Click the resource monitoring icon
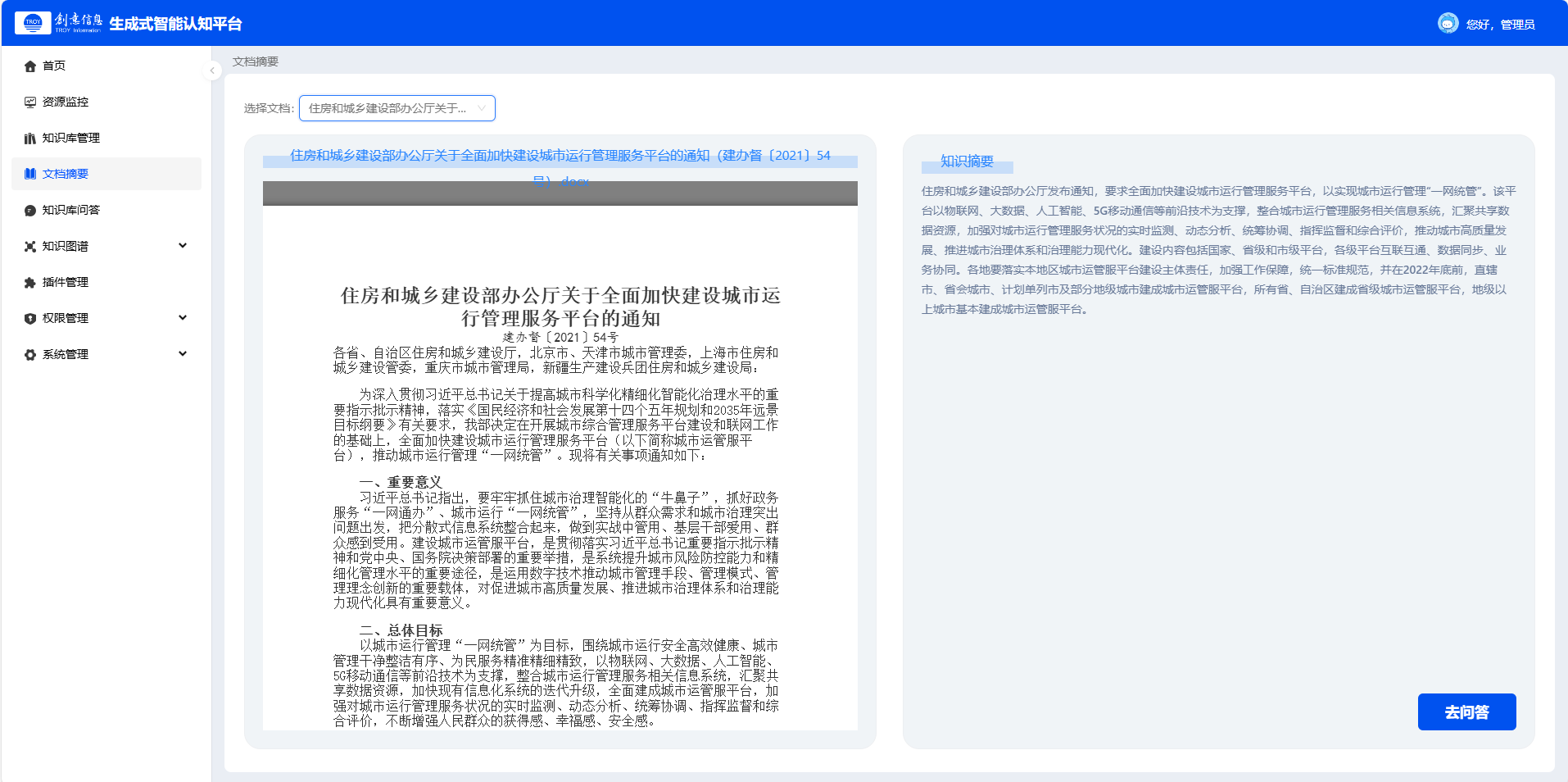Screen dimensions: 1568x782 [30, 102]
